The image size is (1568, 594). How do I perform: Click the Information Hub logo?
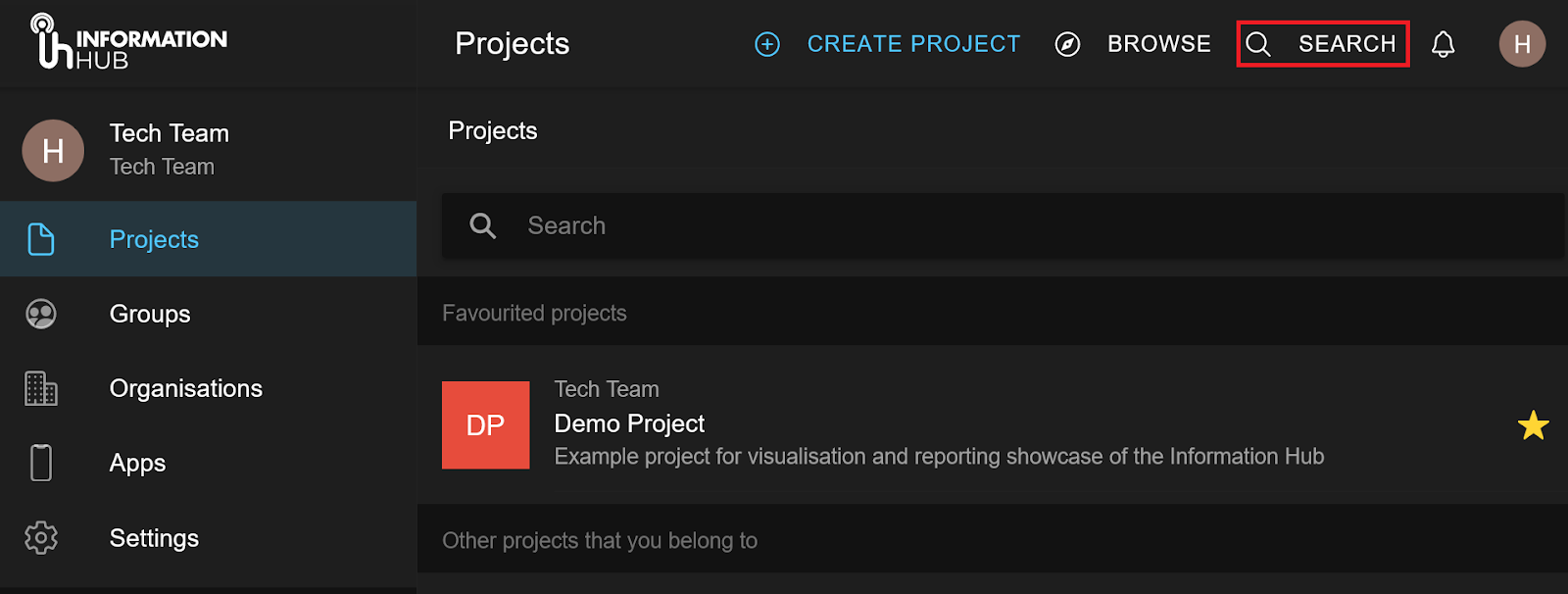pos(127,43)
